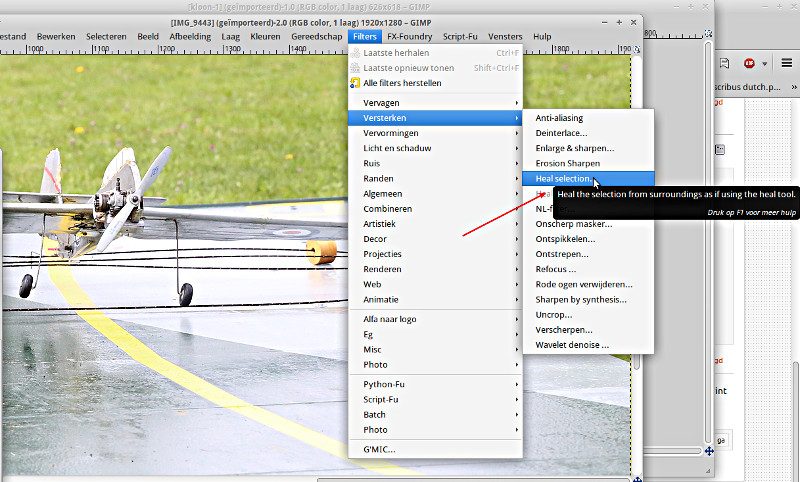Click the small image icon in browser page
The image size is (800, 482).
[720, 149]
